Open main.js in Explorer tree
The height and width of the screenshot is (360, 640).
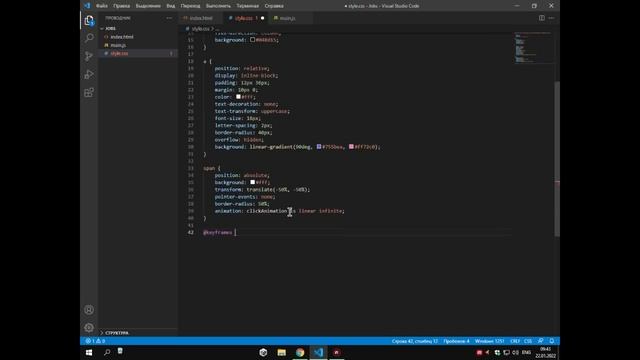pyautogui.click(x=118, y=45)
